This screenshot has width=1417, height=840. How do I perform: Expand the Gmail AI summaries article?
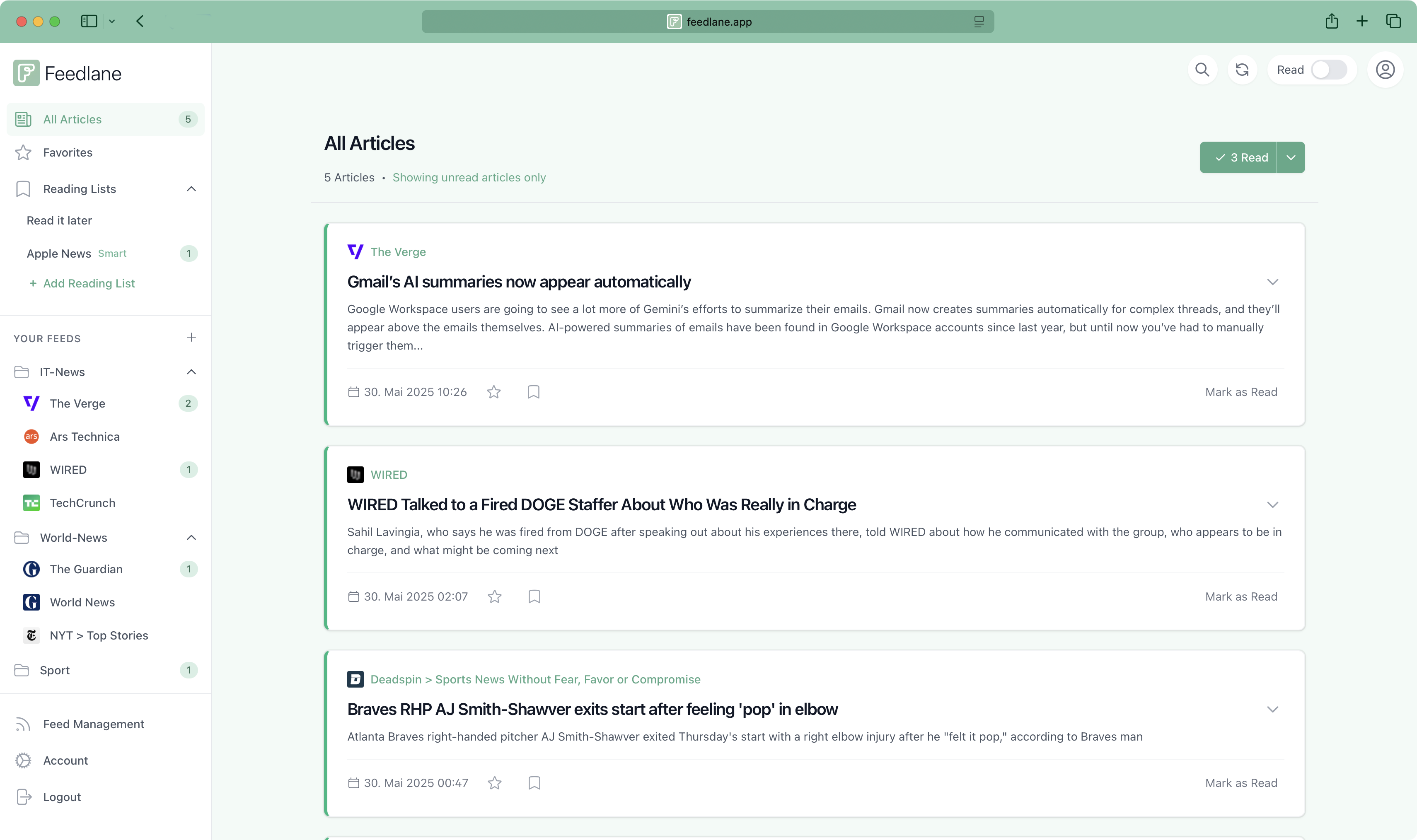[x=1273, y=282]
